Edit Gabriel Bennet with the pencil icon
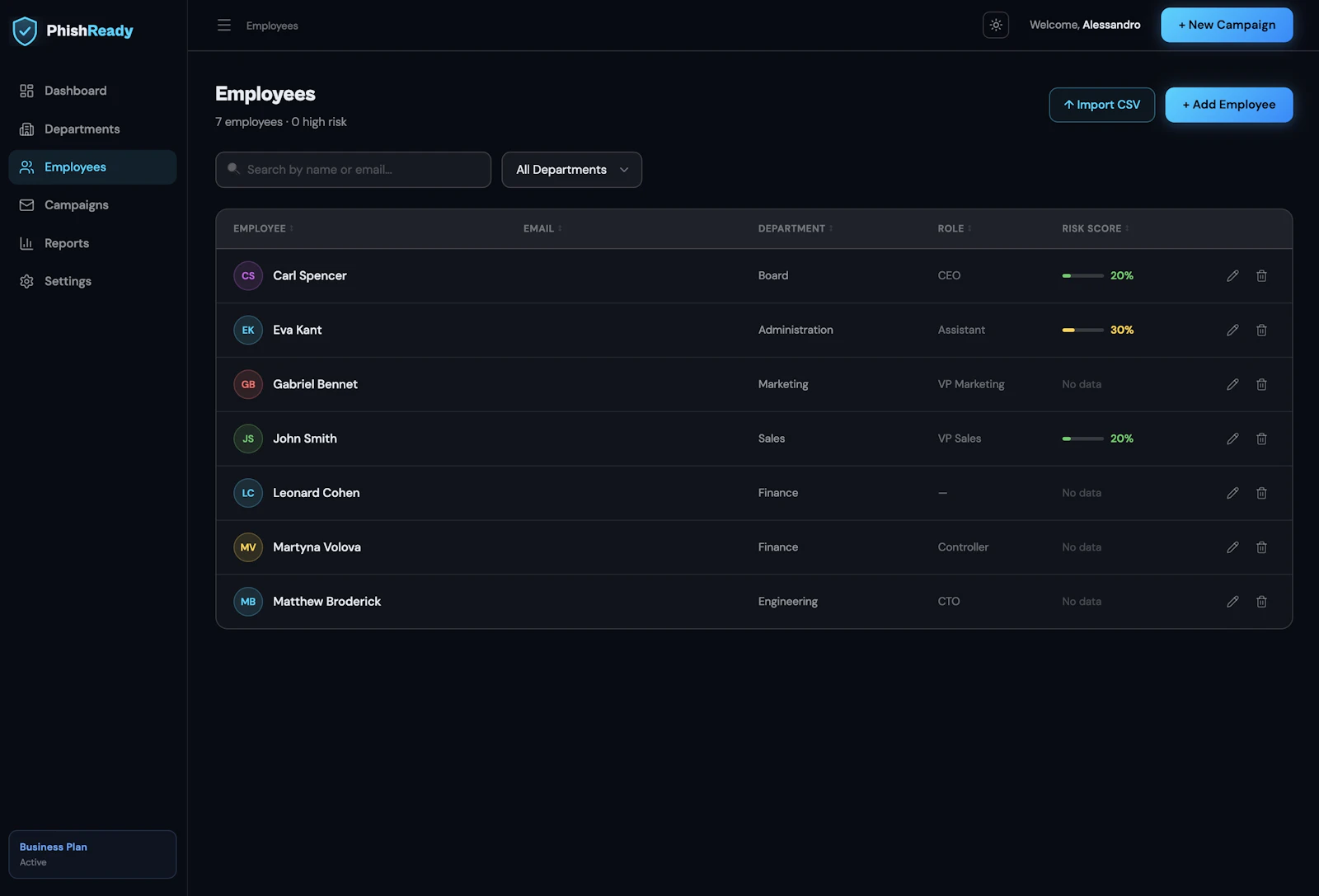The image size is (1319, 896). (1232, 384)
